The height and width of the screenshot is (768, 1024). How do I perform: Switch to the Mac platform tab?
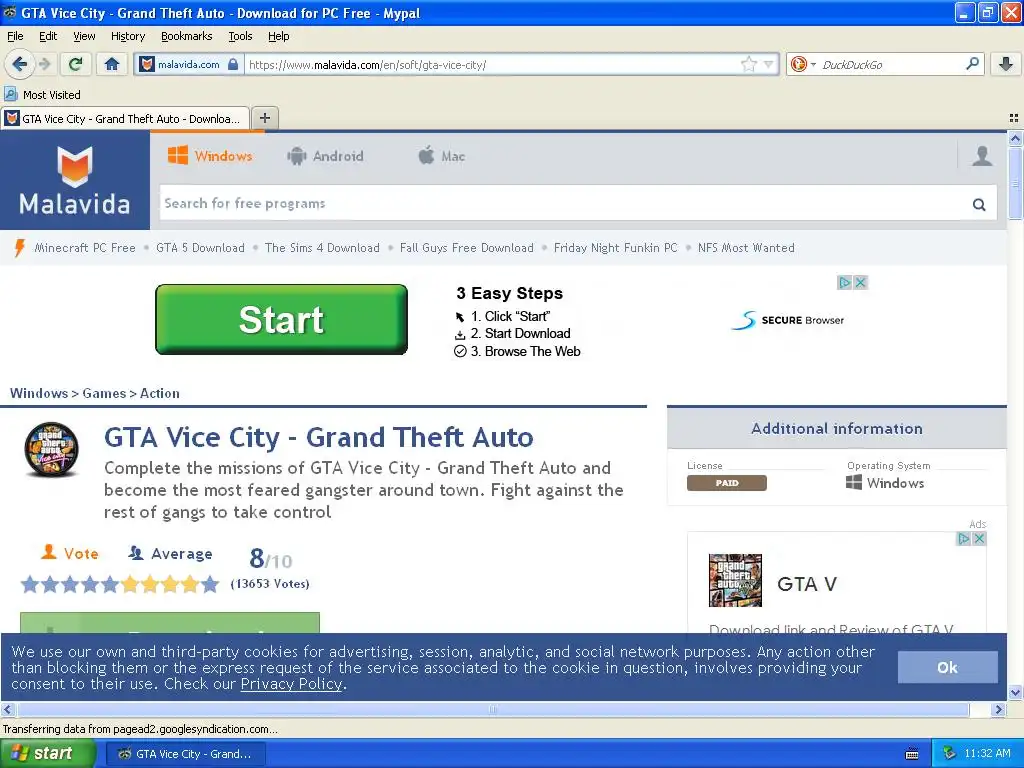coord(442,156)
